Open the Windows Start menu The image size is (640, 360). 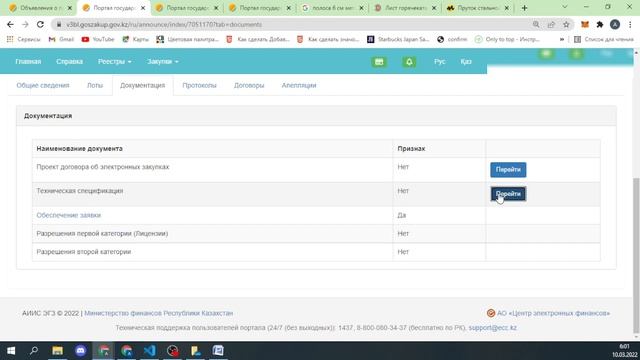pyautogui.click(x=11, y=351)
